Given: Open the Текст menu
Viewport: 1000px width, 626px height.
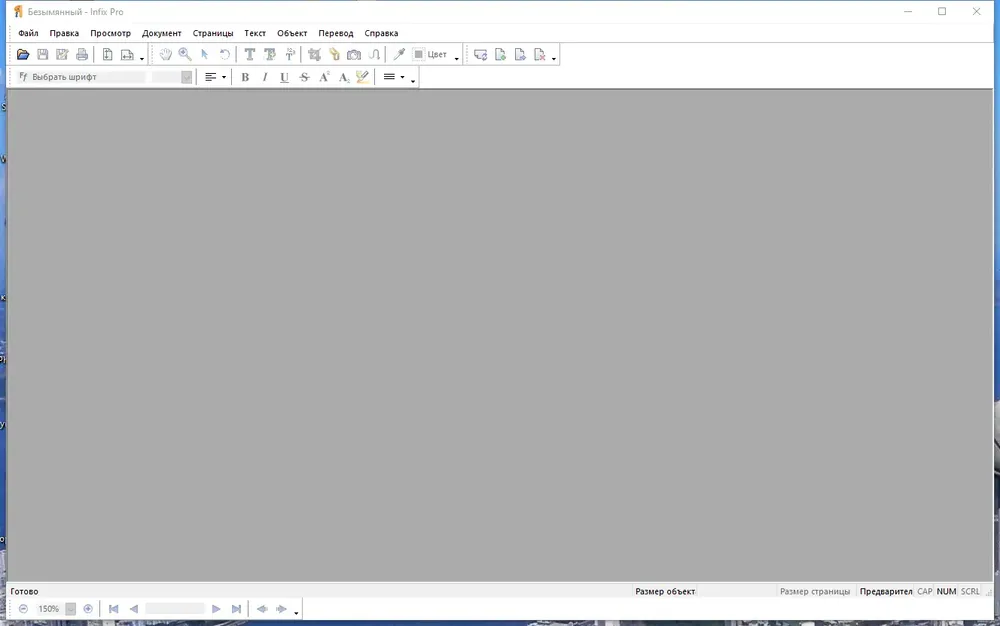Looking at the screenshot, I should pos(255,33).
